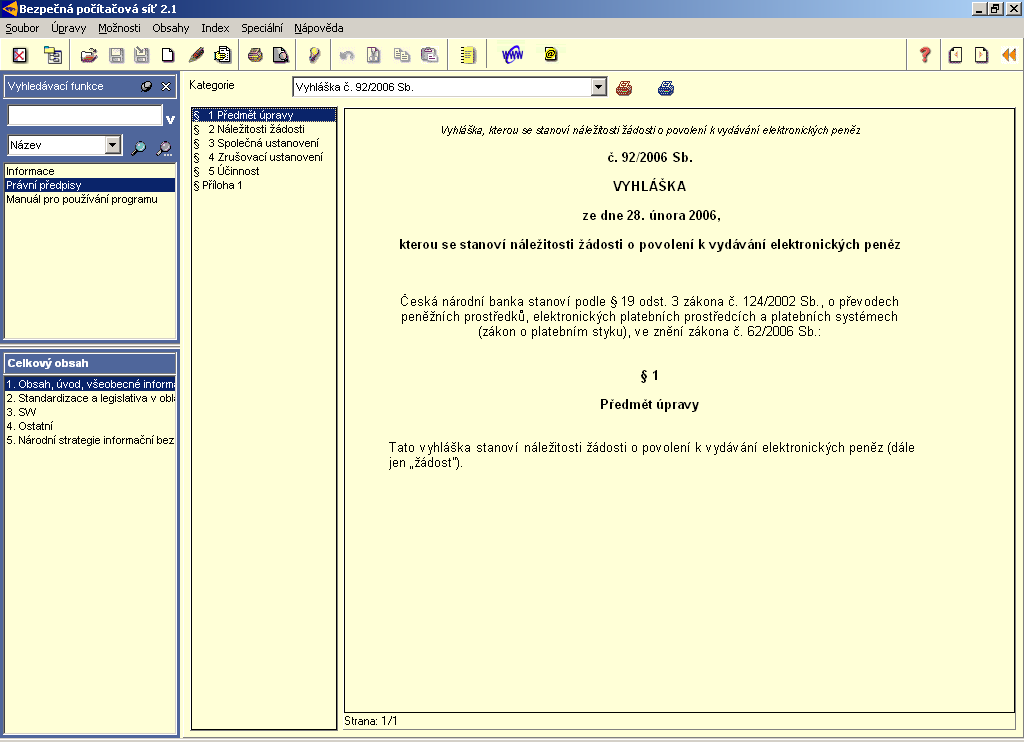Viewport: 1024px width, 742px height.
Task: Click the documents-with-pointer toolbar icon
Action: pos(223,56)
